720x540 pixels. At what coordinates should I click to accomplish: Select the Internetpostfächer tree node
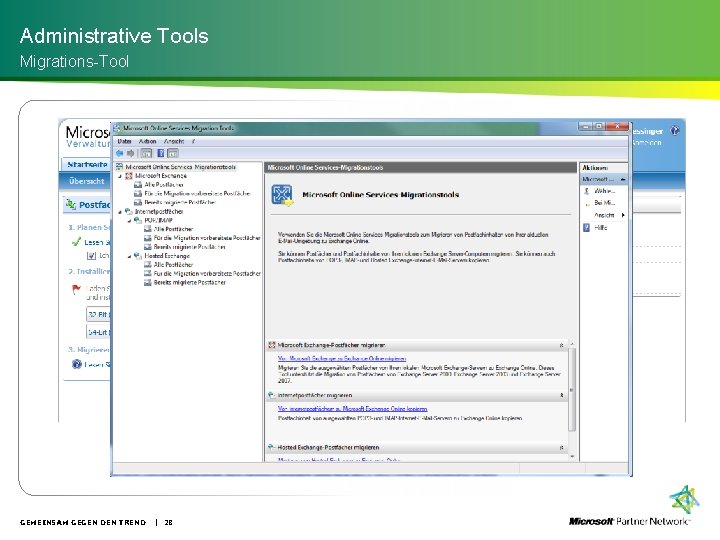click(x=159, y=212)
